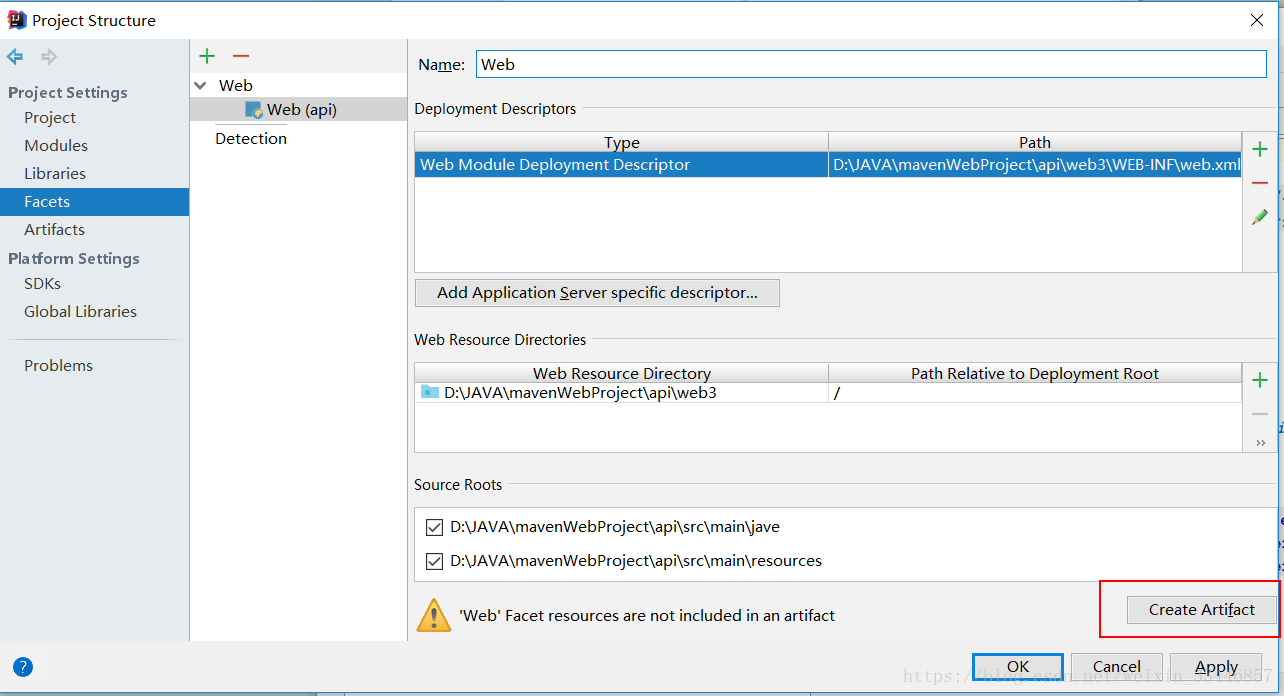
Task: Open Problems section
Action: (x=58, y=365)
